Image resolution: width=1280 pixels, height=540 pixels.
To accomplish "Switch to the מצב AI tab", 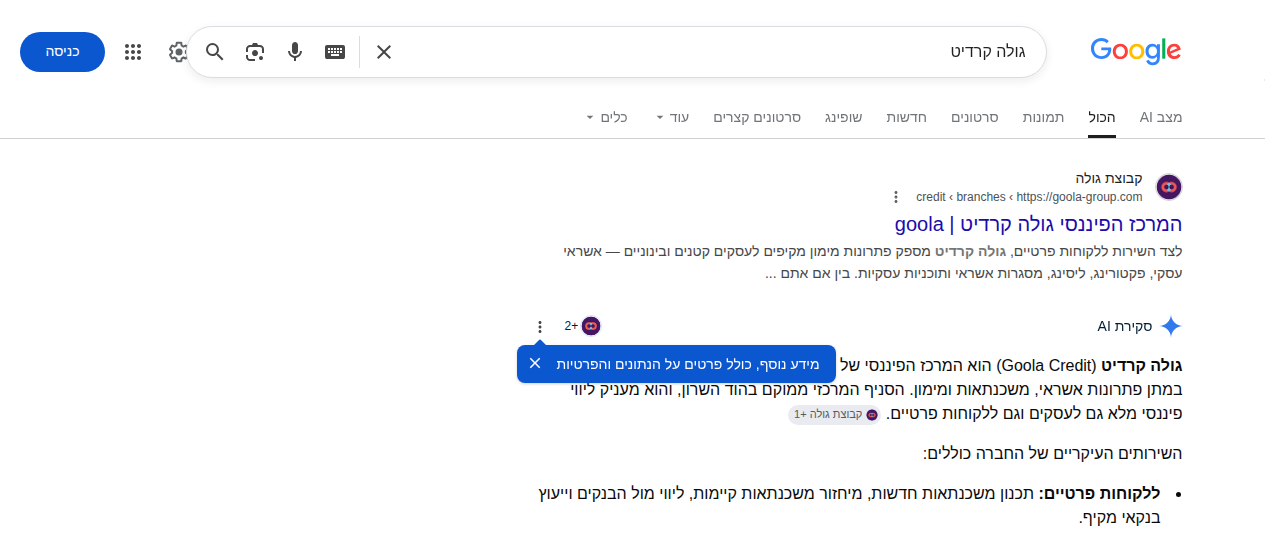I will (1161, 117).
